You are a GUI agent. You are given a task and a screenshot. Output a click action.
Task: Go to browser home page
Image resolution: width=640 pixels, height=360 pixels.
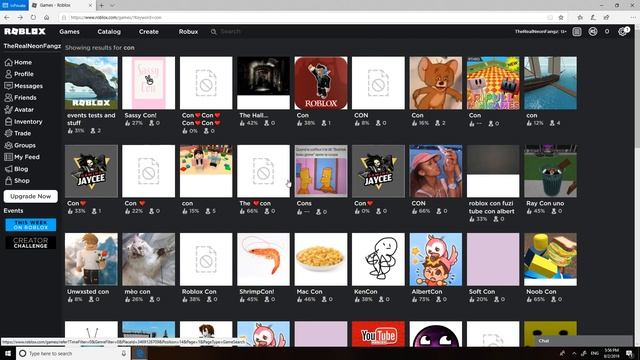coord(47,18)
